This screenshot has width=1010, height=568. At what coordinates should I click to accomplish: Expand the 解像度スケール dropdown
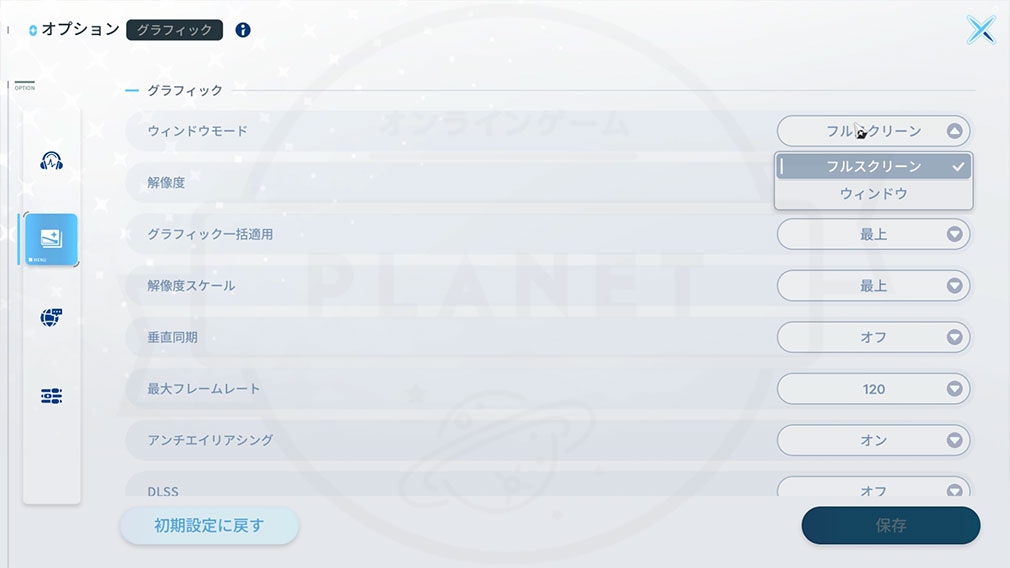coord(873,286)
